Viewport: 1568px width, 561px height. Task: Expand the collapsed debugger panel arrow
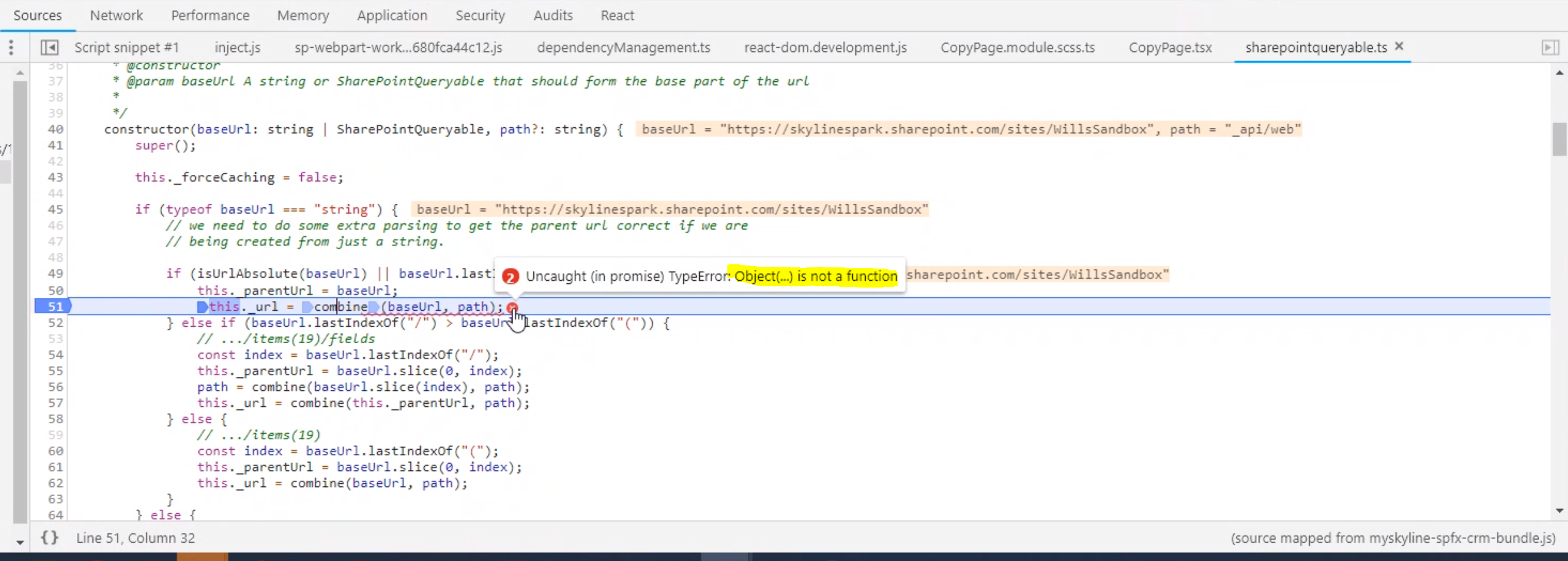tap(1551, 47)
